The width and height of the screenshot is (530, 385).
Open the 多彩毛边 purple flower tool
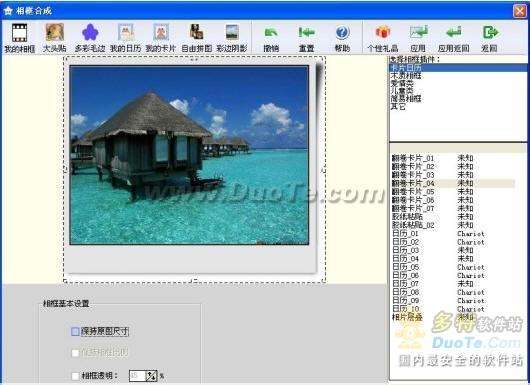(x=90, y=33)
